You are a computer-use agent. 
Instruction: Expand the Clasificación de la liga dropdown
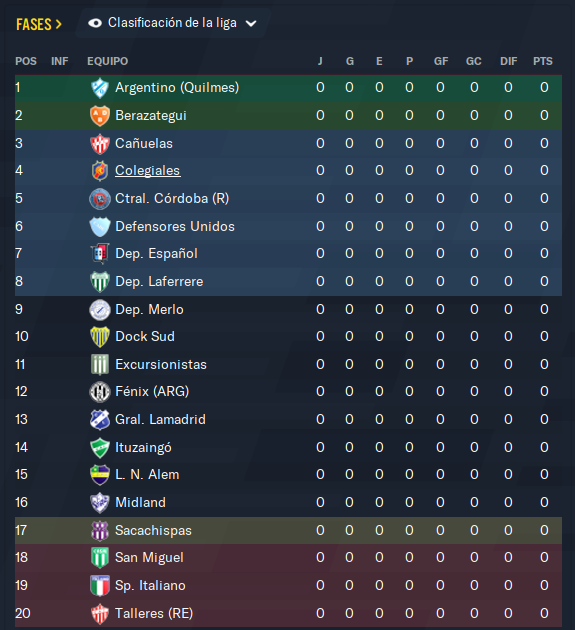pos(173,23)
